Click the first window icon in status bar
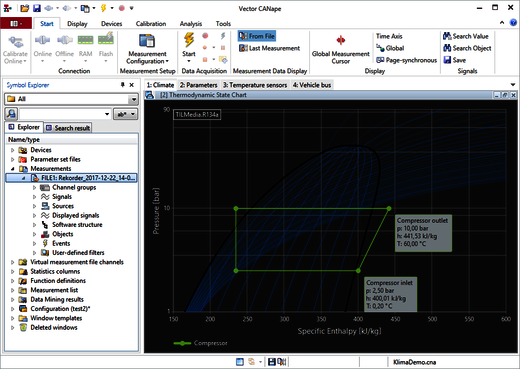Image resolution: width=520 pixels, height=369 pixels. coord(240,362)
